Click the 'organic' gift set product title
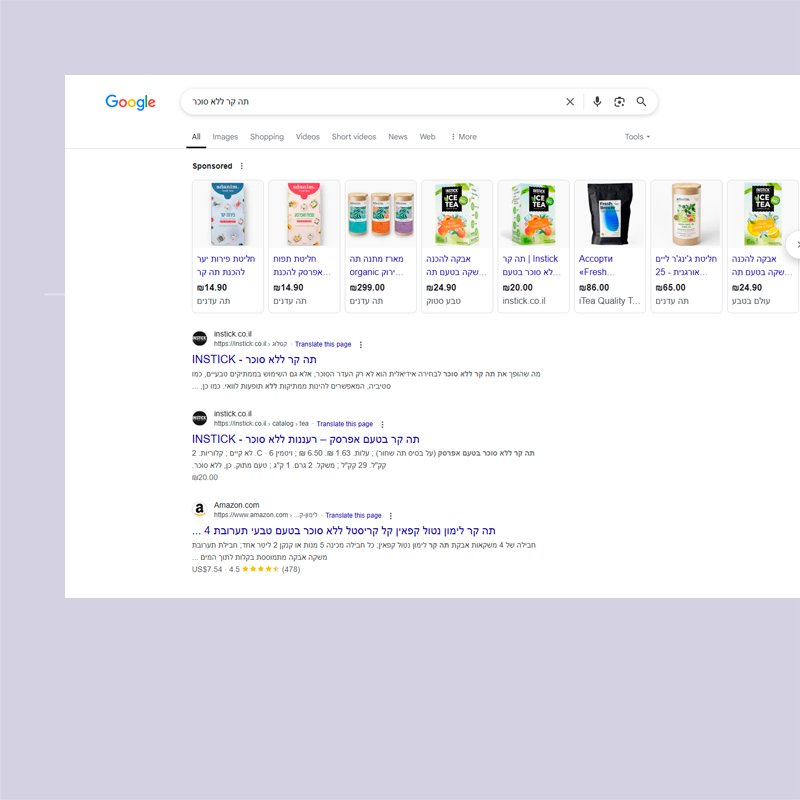Viewport: 800px width, 800px height. (x=377, y=265)
